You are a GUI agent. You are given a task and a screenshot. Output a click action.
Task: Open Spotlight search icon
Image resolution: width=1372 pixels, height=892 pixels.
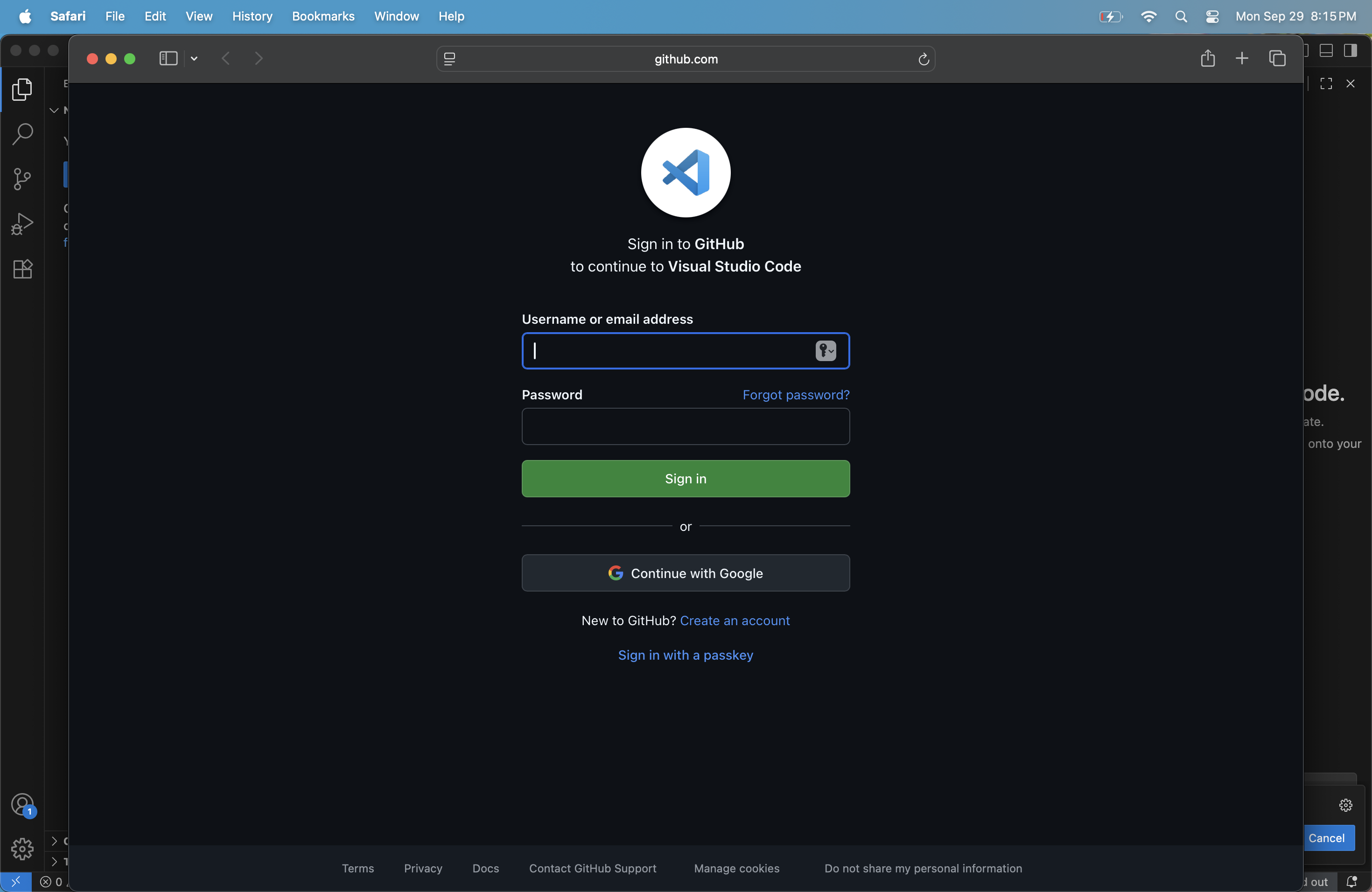(1181, 17)
